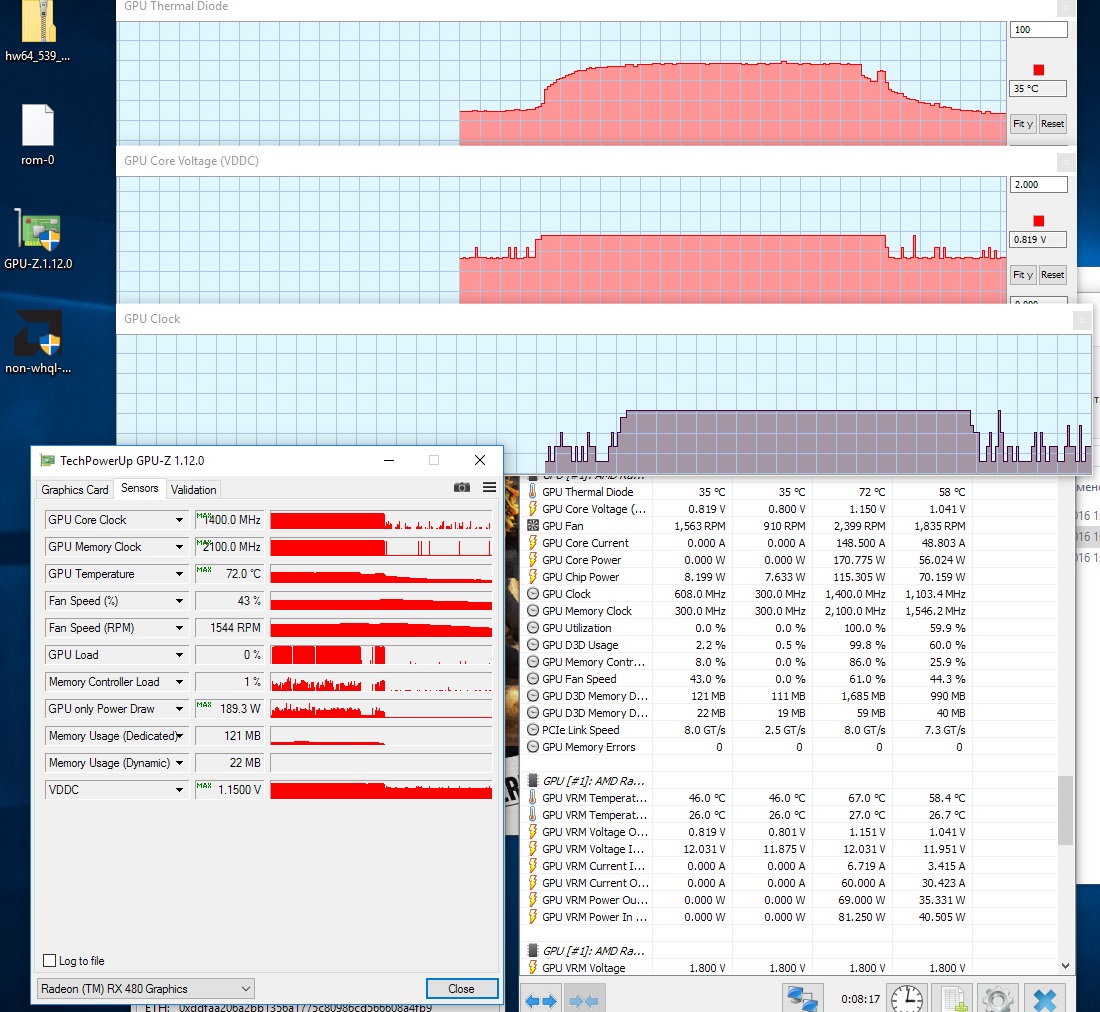
Task: Select GPU Core Current row in HWiNFO
Action: [x=789, y=543]
